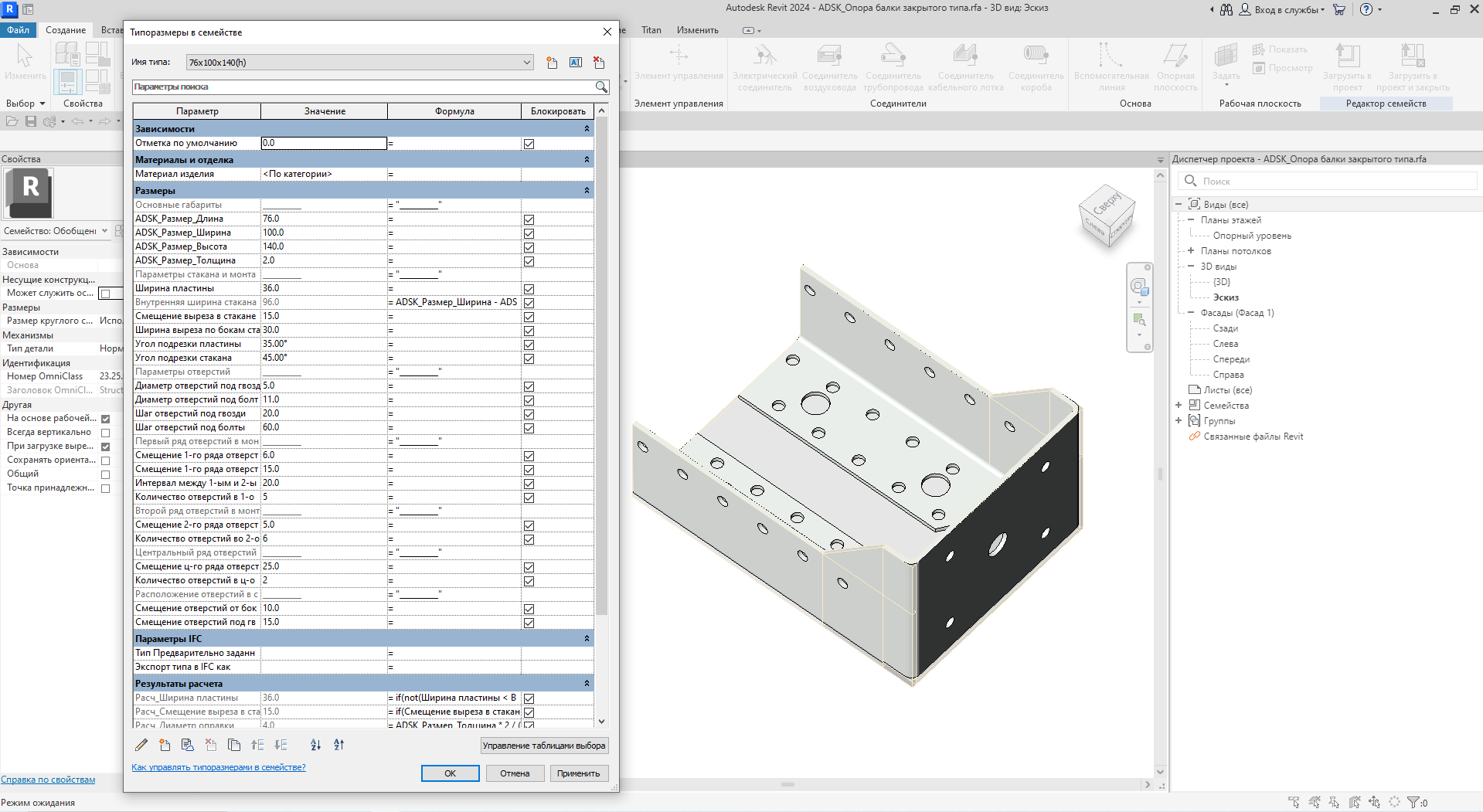Click the pencil edit parameter icon
Screen dimensions: 1483x812
coord(141,745)
